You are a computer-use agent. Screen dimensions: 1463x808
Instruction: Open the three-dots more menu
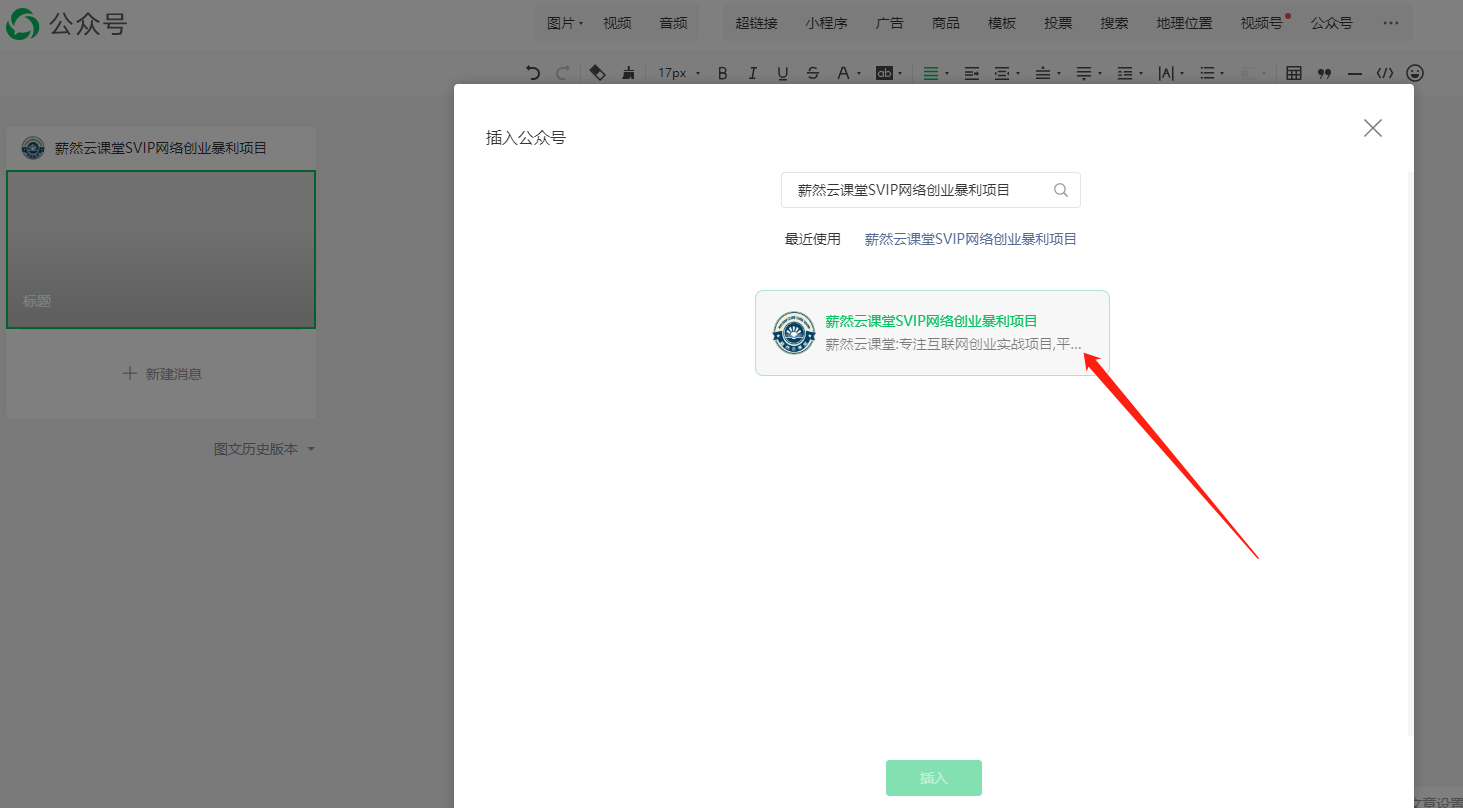(1391, 23)
